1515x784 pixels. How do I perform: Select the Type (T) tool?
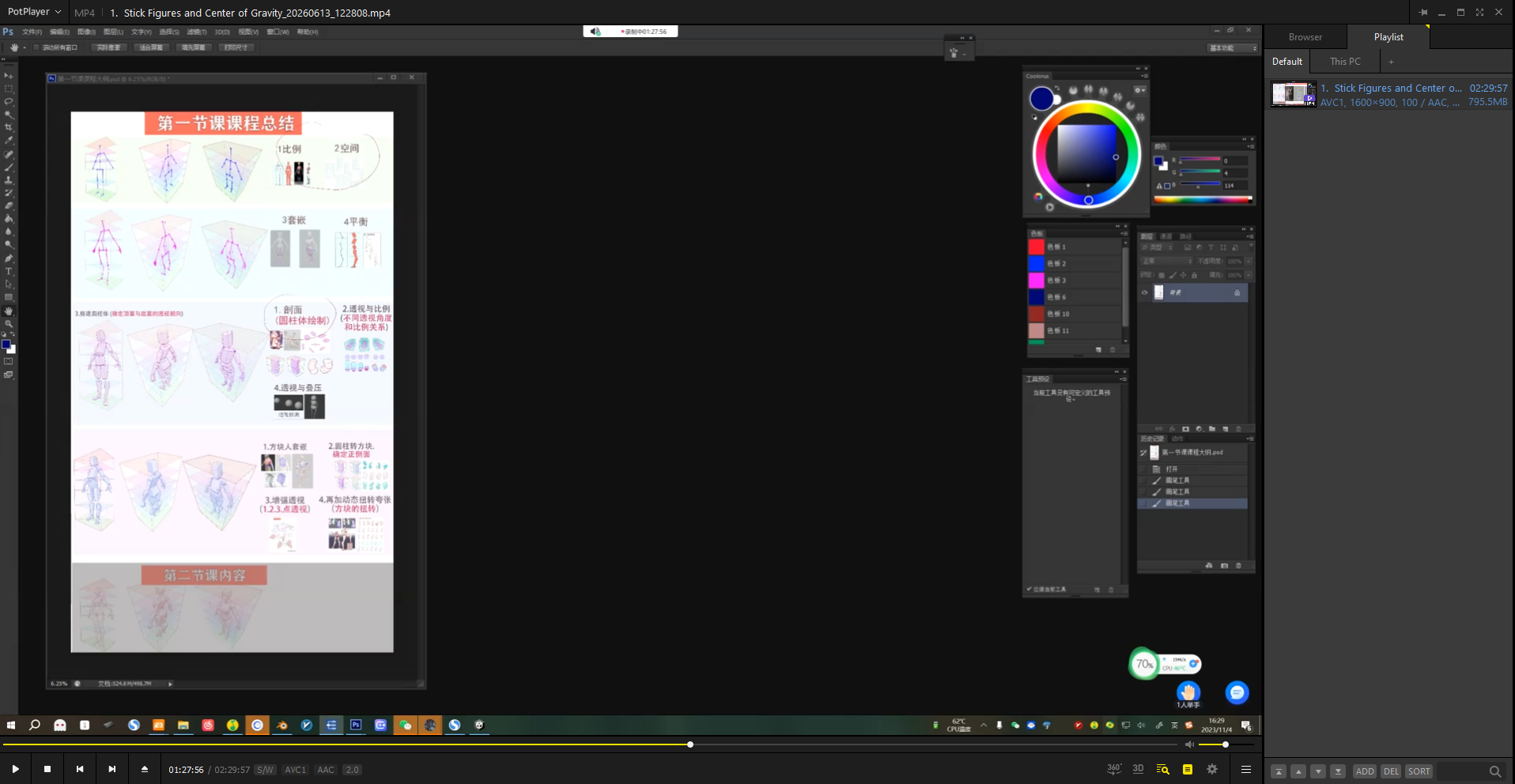(x=9, y=271)
